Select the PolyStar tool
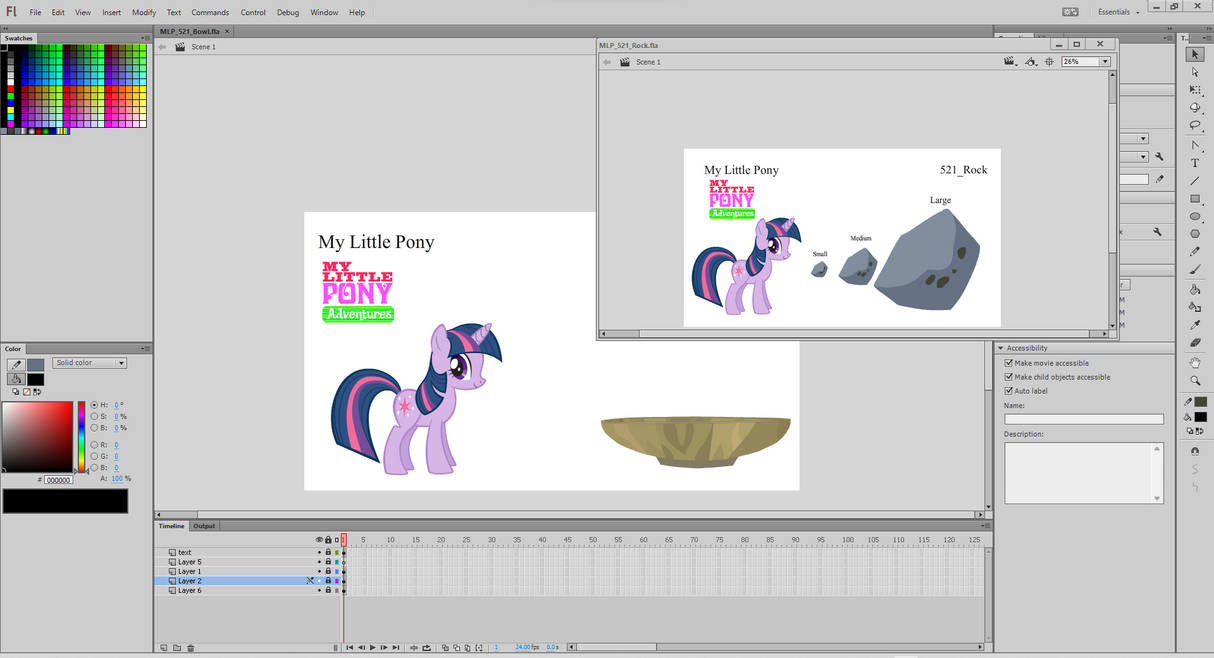Image resolution: width=1214 pixels, height=658 pixels. click(x=1195, y=235)
